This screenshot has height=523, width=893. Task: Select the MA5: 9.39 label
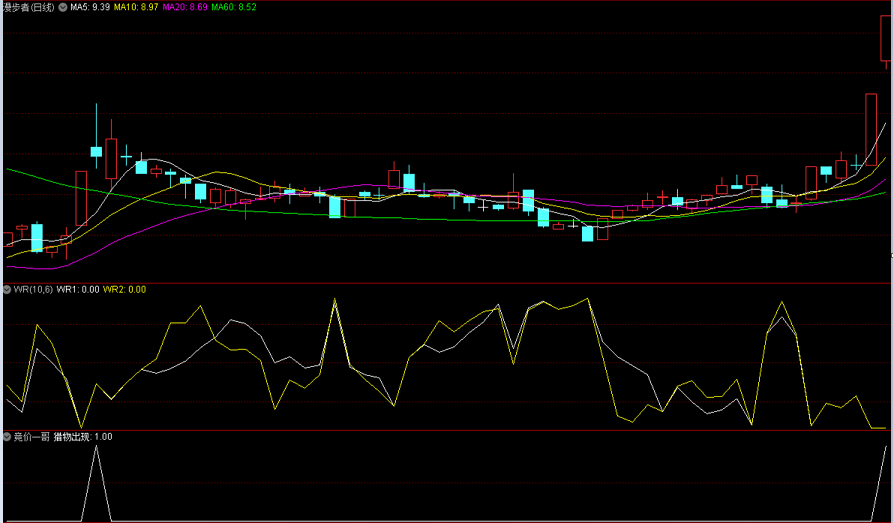click(x=90, y=7)
